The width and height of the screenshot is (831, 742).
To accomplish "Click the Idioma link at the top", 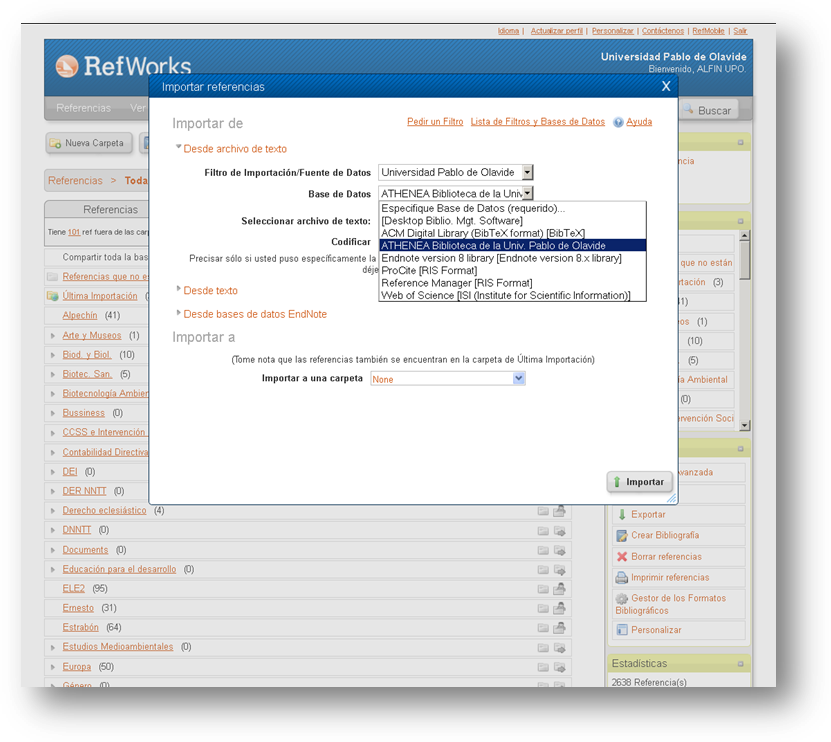I will click(x=508, y=31).
